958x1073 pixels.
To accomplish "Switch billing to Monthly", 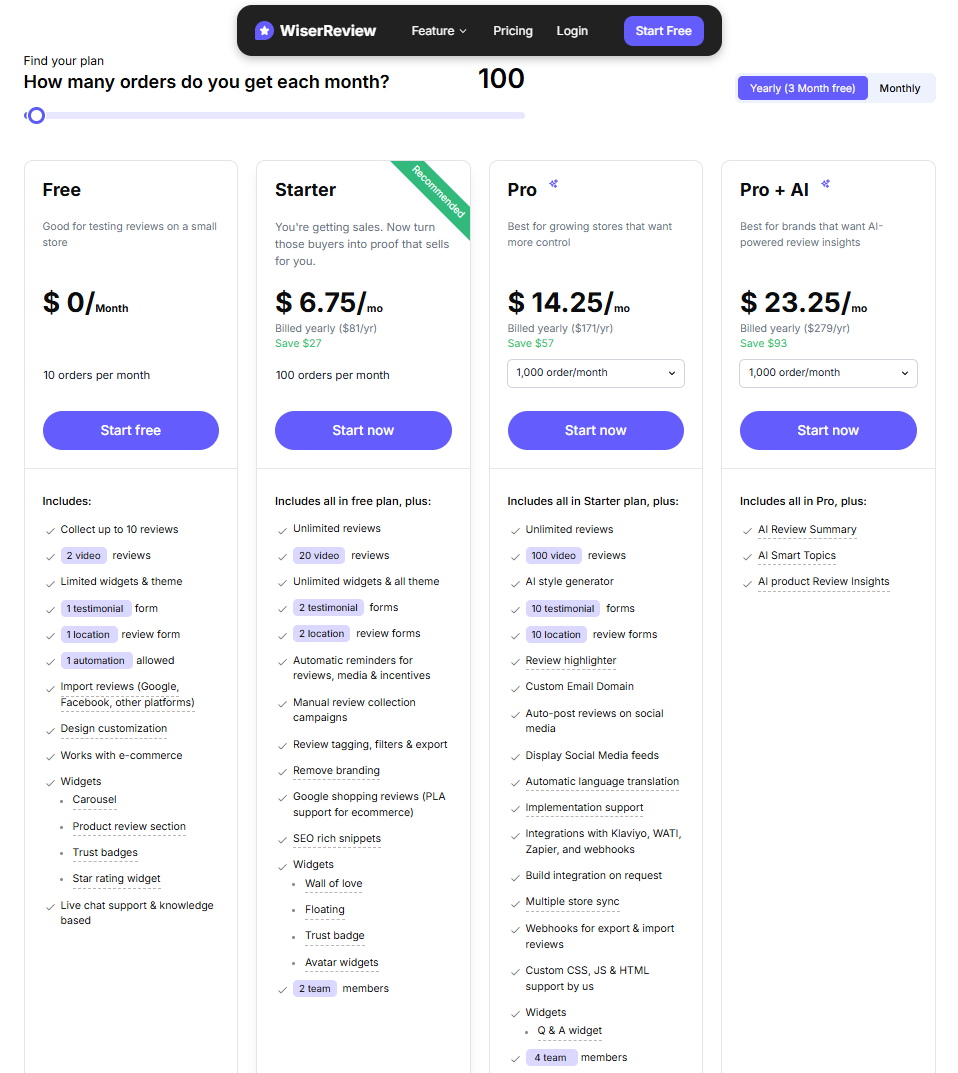I will click(899, 88).
